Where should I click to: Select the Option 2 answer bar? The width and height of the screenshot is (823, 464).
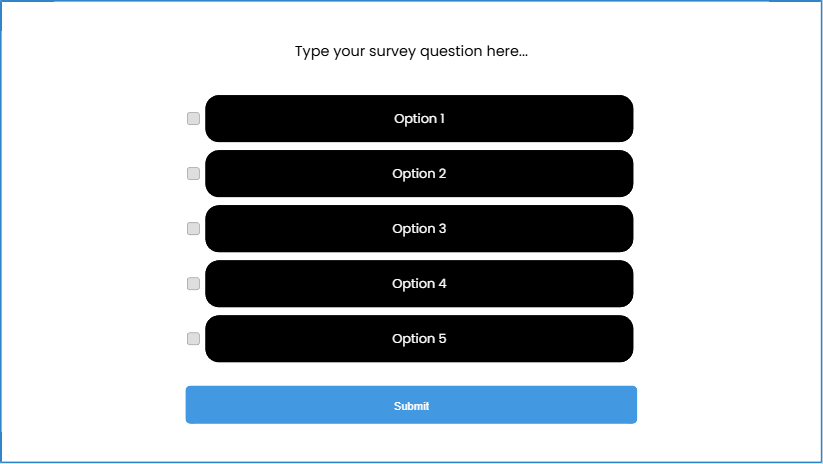point(419,174)
